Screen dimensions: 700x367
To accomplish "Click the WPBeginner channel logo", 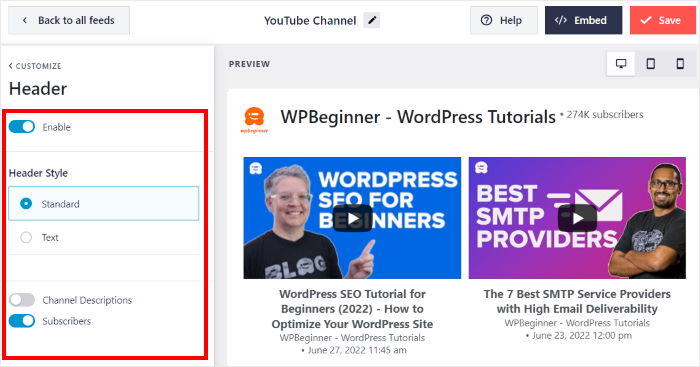I will pos(254,120).
